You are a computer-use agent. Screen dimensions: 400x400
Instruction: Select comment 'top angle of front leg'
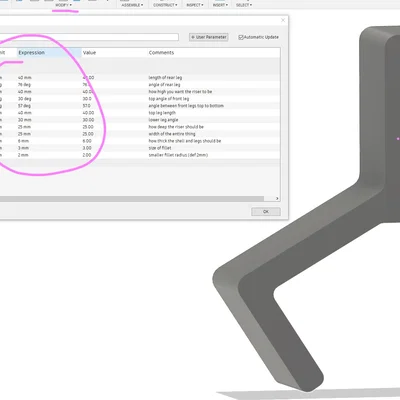click(169, 99)
